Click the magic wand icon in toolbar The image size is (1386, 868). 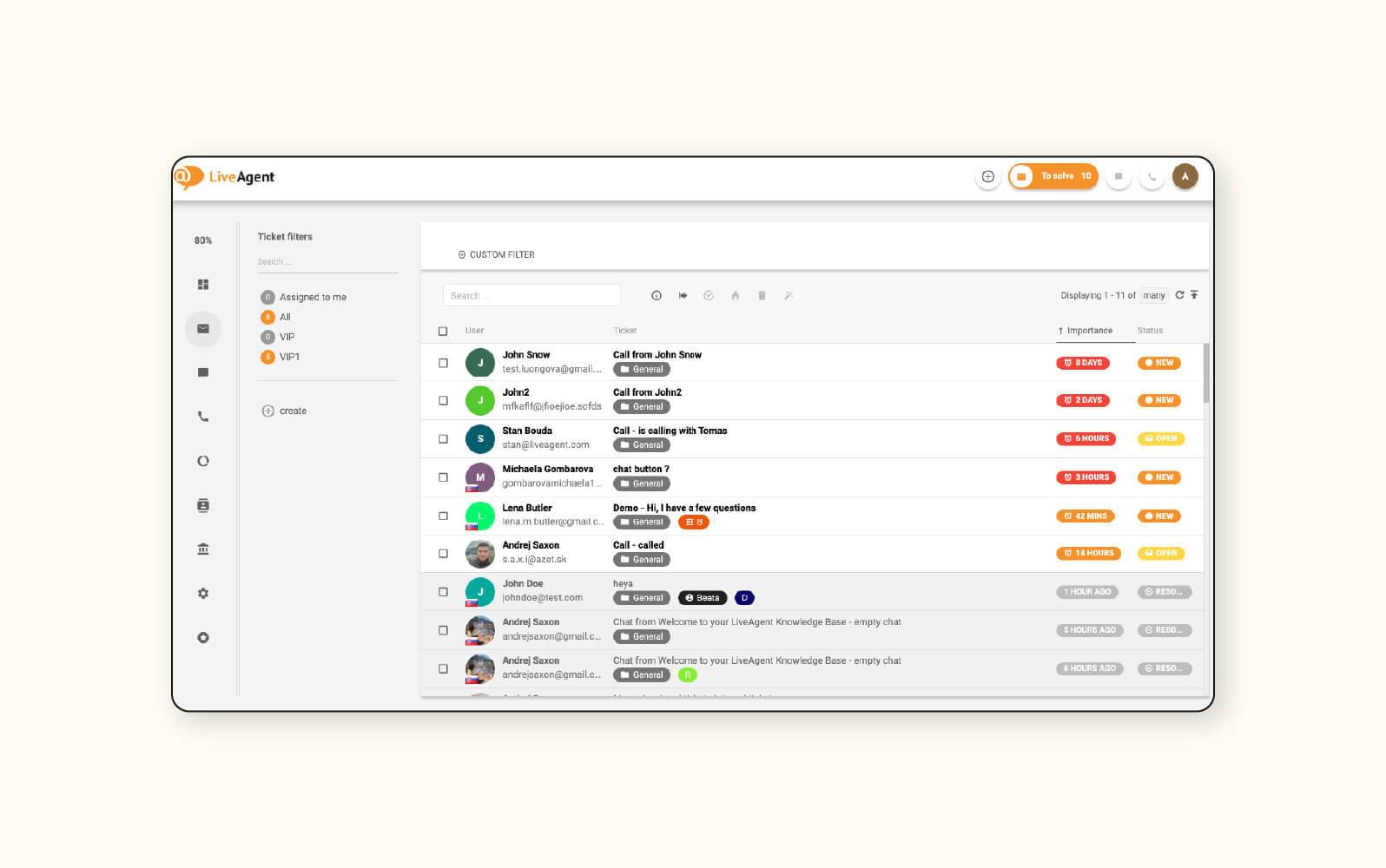[789, 296]
